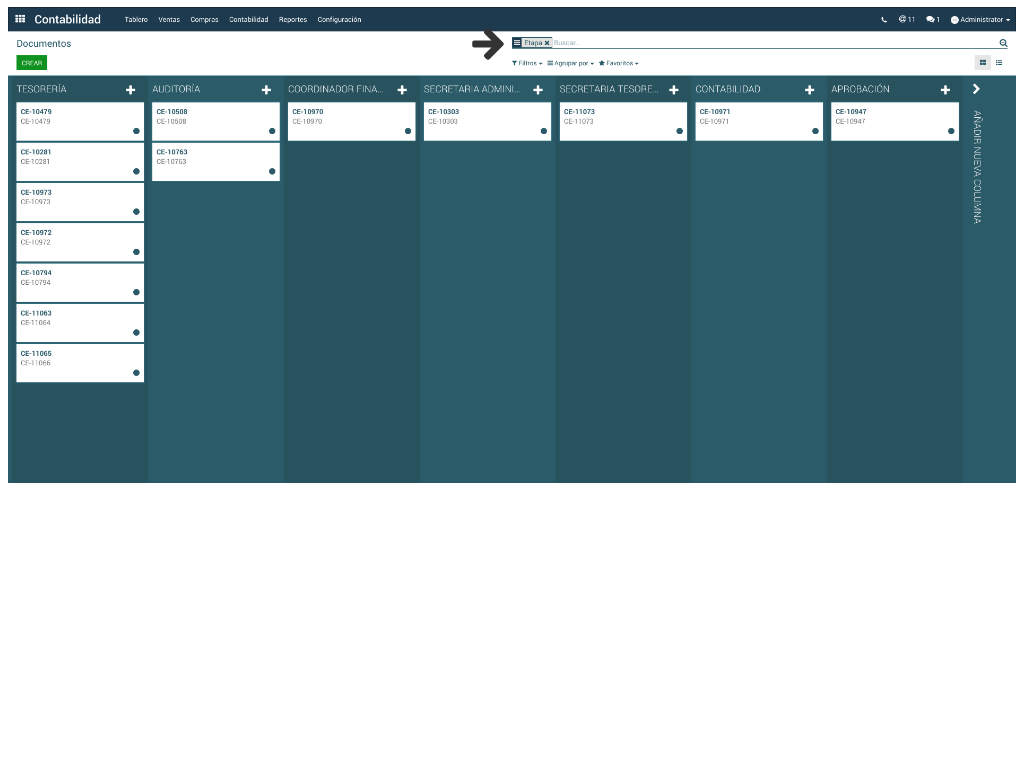Screen dimensions: 1023x767
Task: Open the activities counter showing 11
Action: [x=906, y=20]
